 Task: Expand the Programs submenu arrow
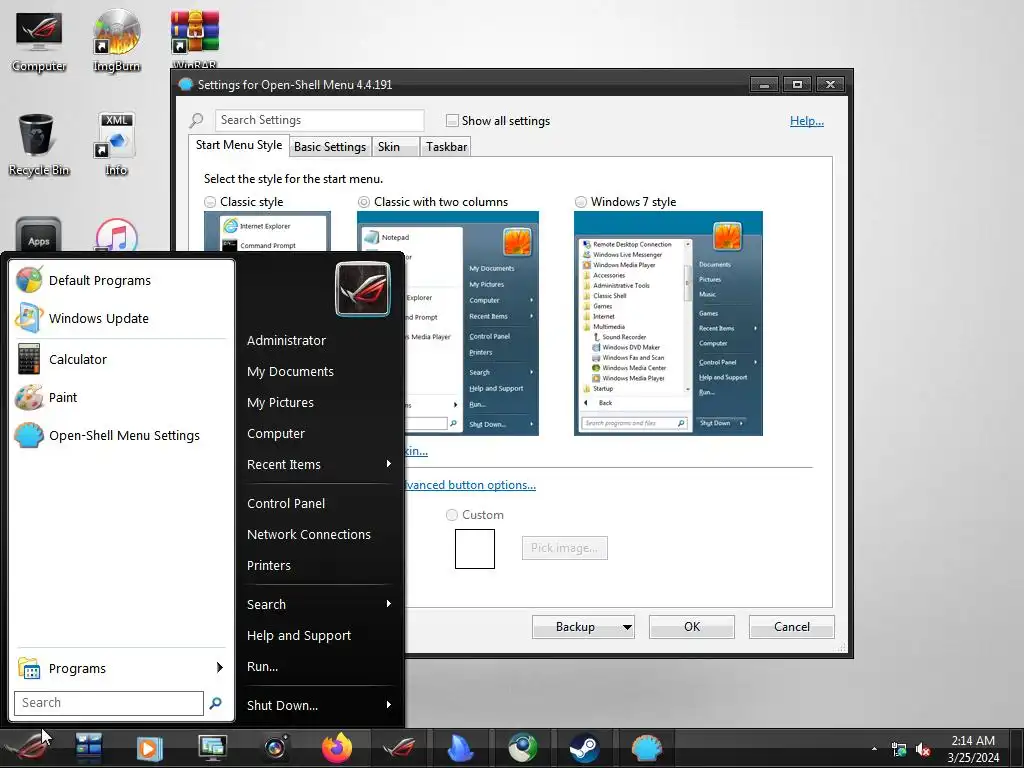pyautogui.click(x=219, y=667)
